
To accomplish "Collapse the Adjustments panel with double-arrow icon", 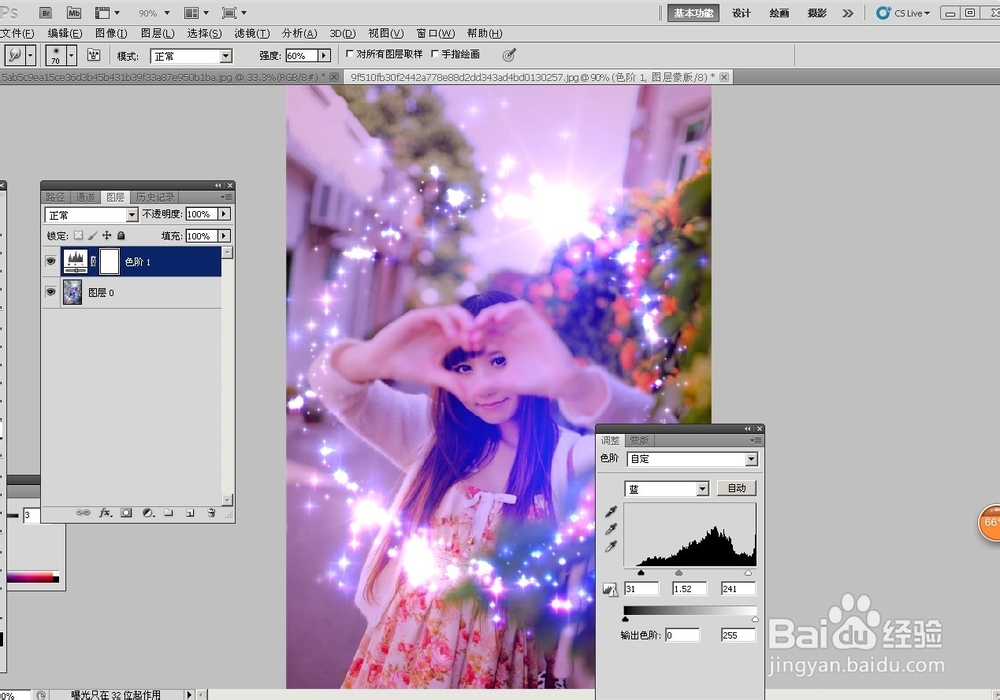I will (747, 429).
